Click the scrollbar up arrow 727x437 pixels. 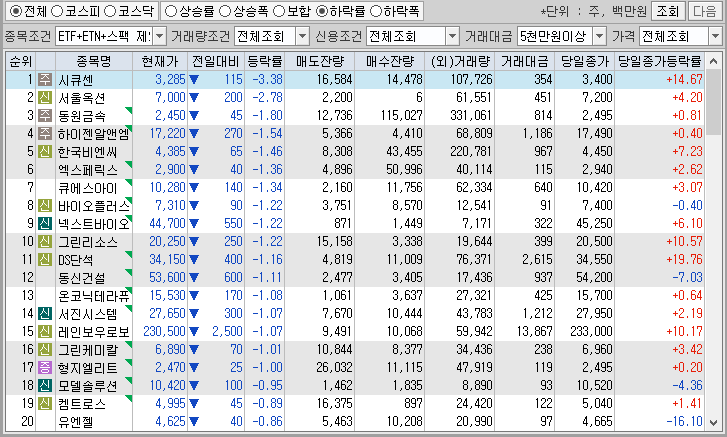[x=714, y=61]
